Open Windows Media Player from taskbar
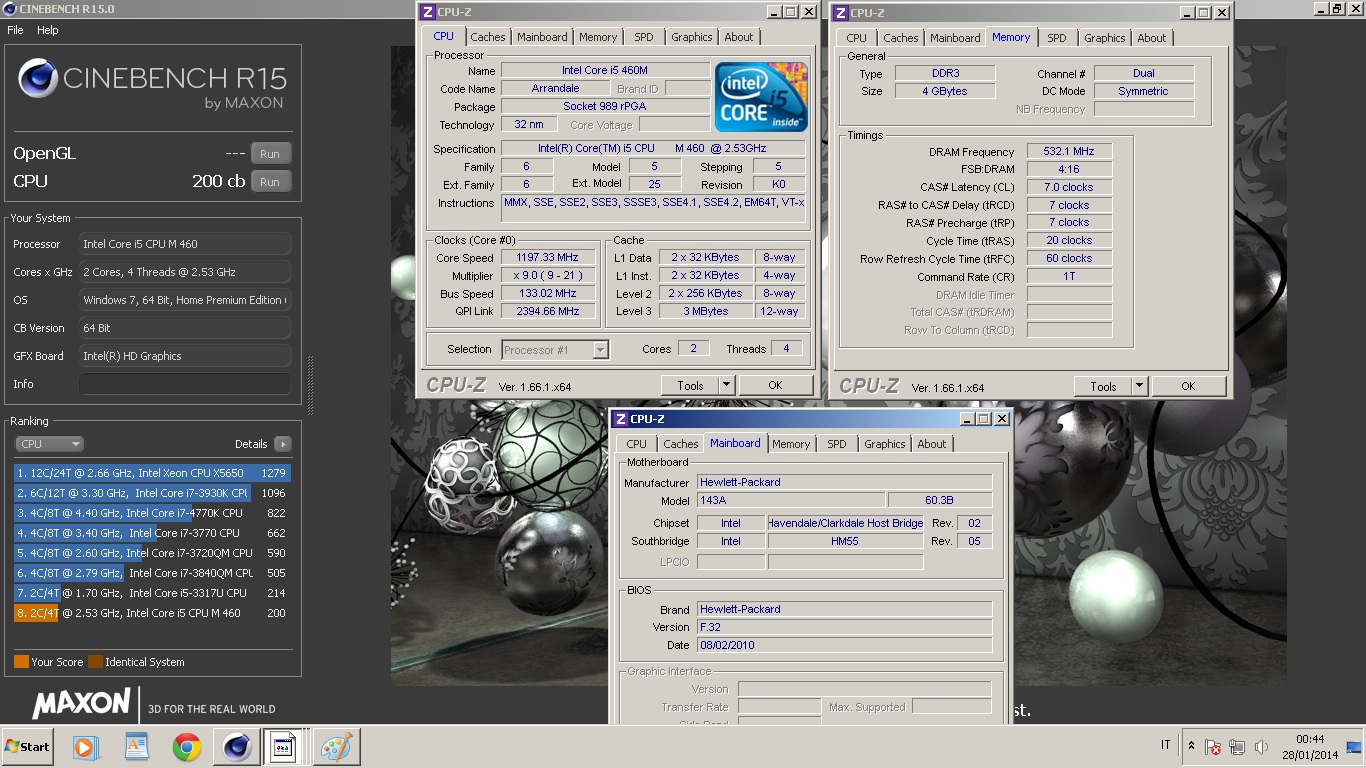1366x768 pixels. (87, 747)
